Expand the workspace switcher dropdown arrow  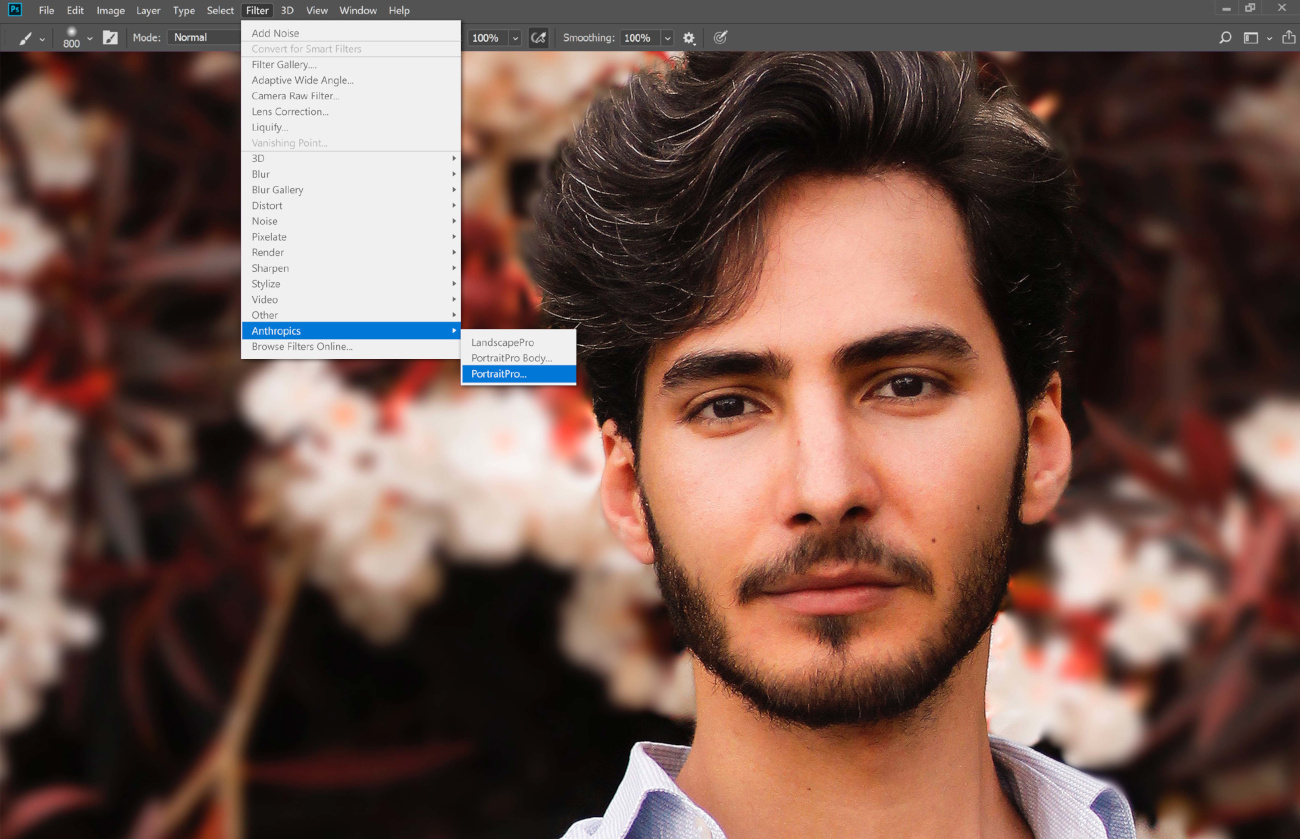[1270, 38]
